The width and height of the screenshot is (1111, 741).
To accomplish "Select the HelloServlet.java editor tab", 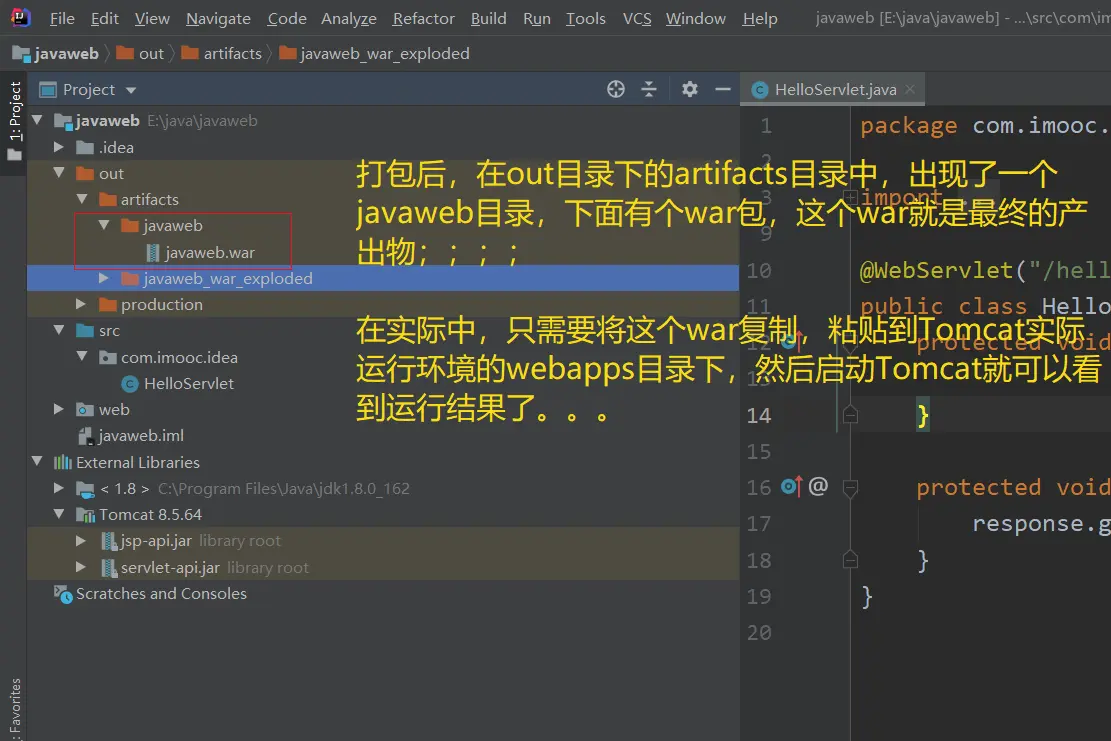I will pyautogui.click(x=833, y=89).
